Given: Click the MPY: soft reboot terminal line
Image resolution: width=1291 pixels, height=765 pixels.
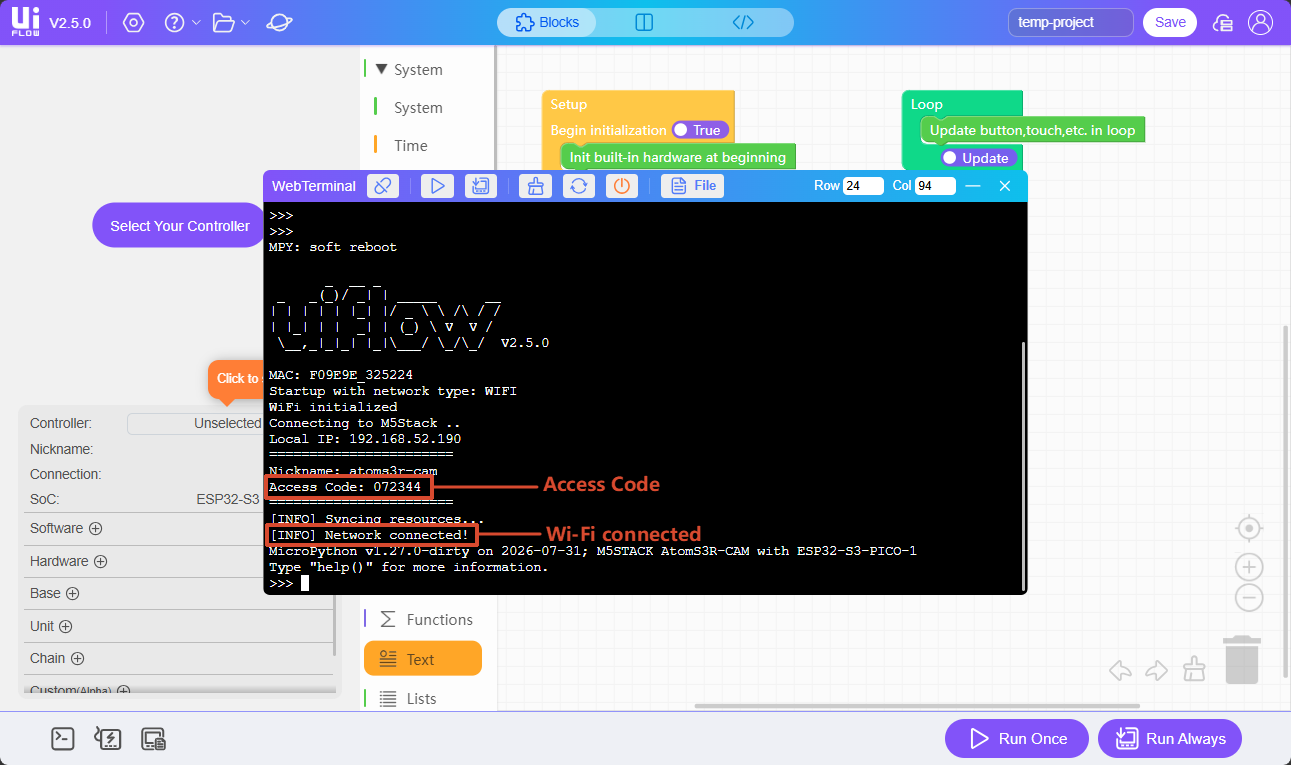Looking at the screenshot, I should [333, 247].
